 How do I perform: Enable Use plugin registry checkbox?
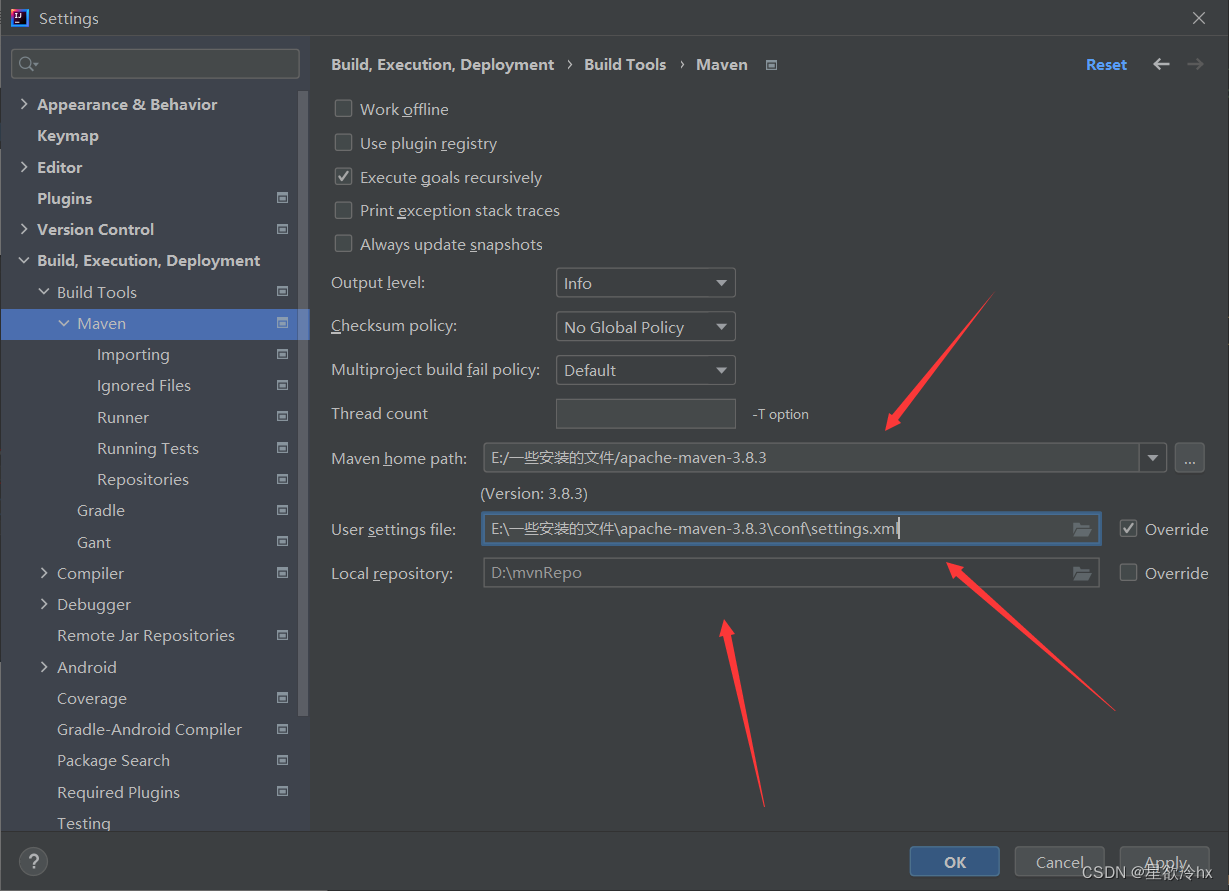(343, 143)
